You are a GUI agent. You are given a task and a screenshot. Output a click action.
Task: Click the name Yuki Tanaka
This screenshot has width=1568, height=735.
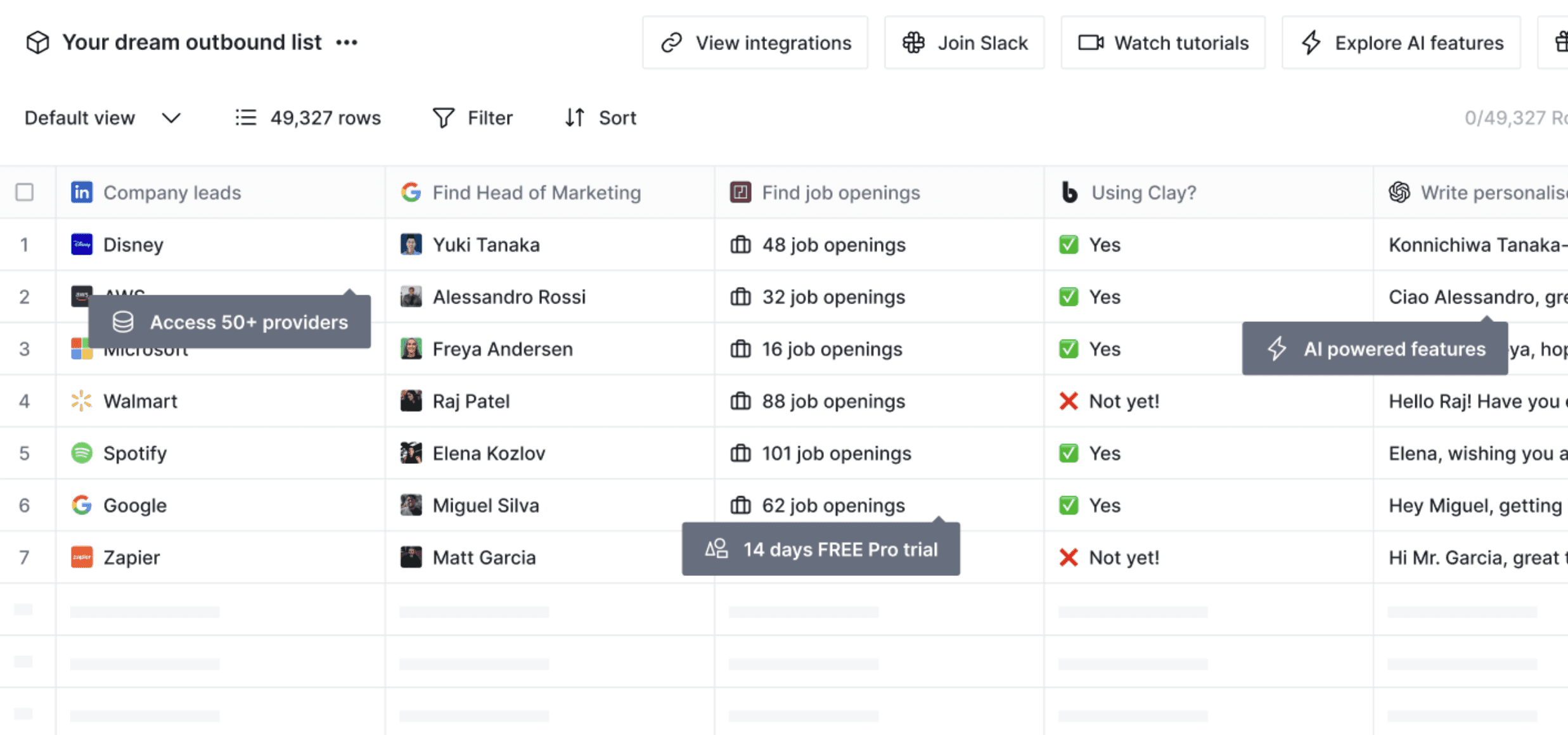coord(486,245)
